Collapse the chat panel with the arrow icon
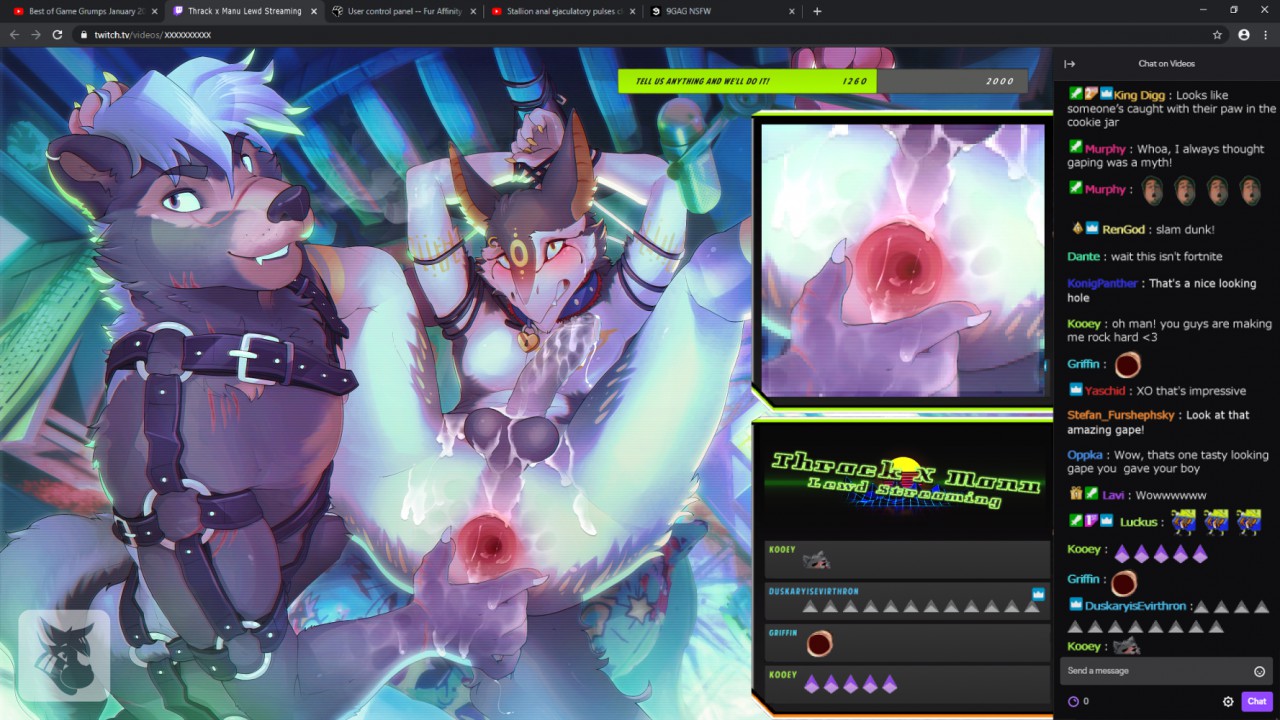This screenshot has width=1280, height=720. click(1069, 63)
